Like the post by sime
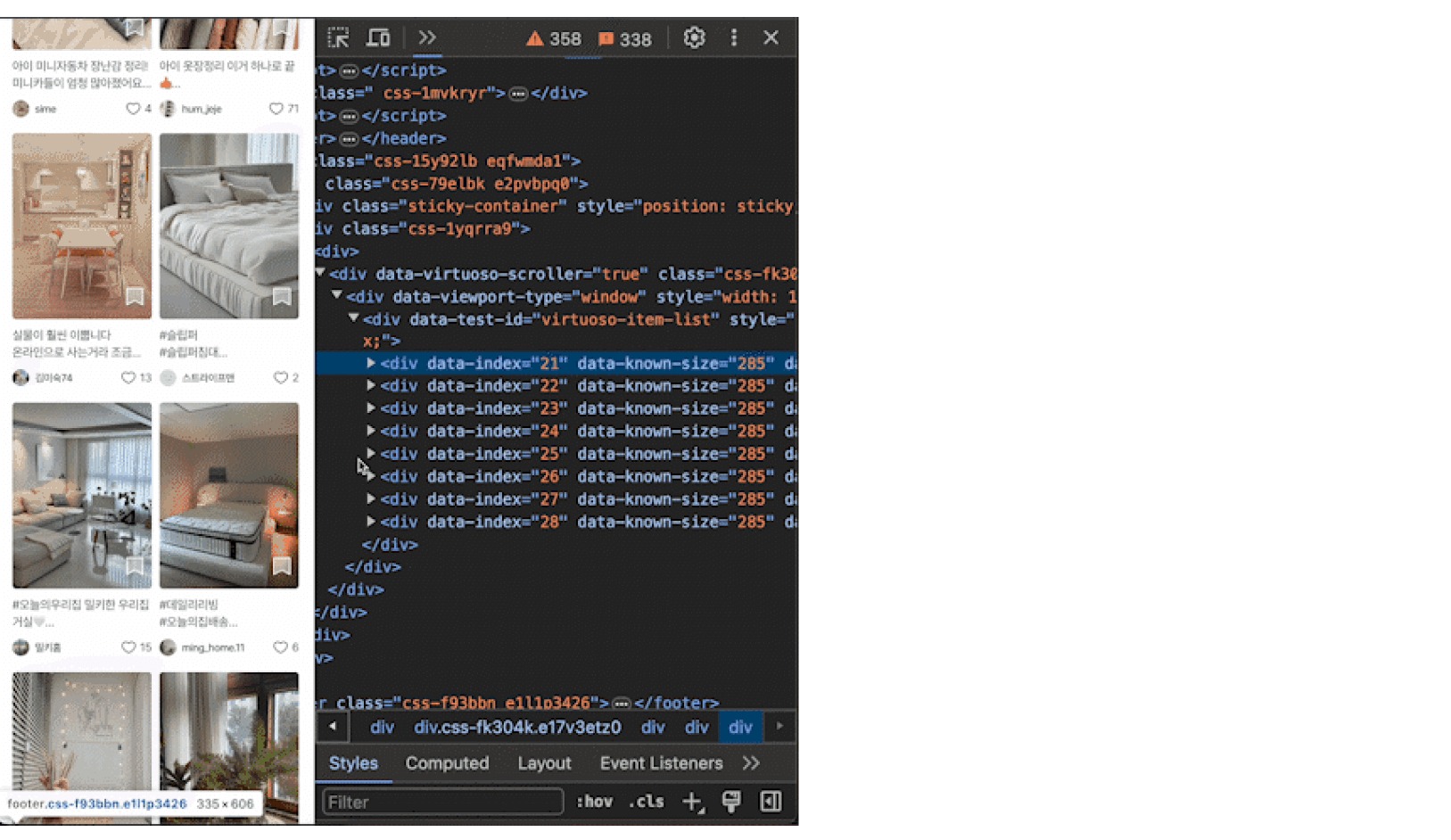1451x840 pixels. click(133, 109)
